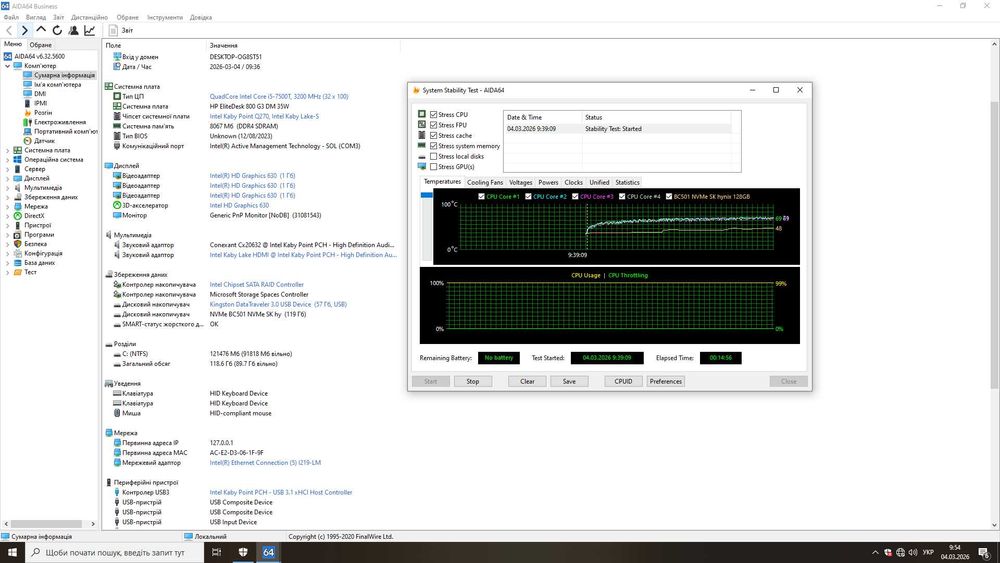Open Intel Chipset SATA RAID Controller link

[256, 285]
